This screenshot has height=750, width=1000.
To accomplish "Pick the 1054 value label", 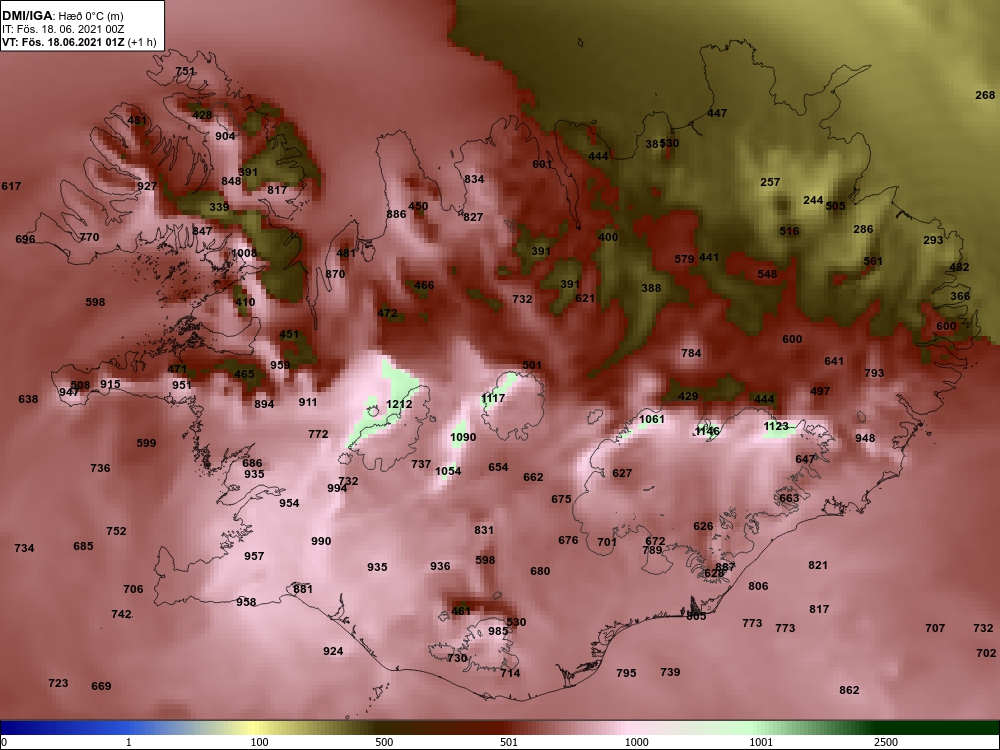I will pos(448,471).
